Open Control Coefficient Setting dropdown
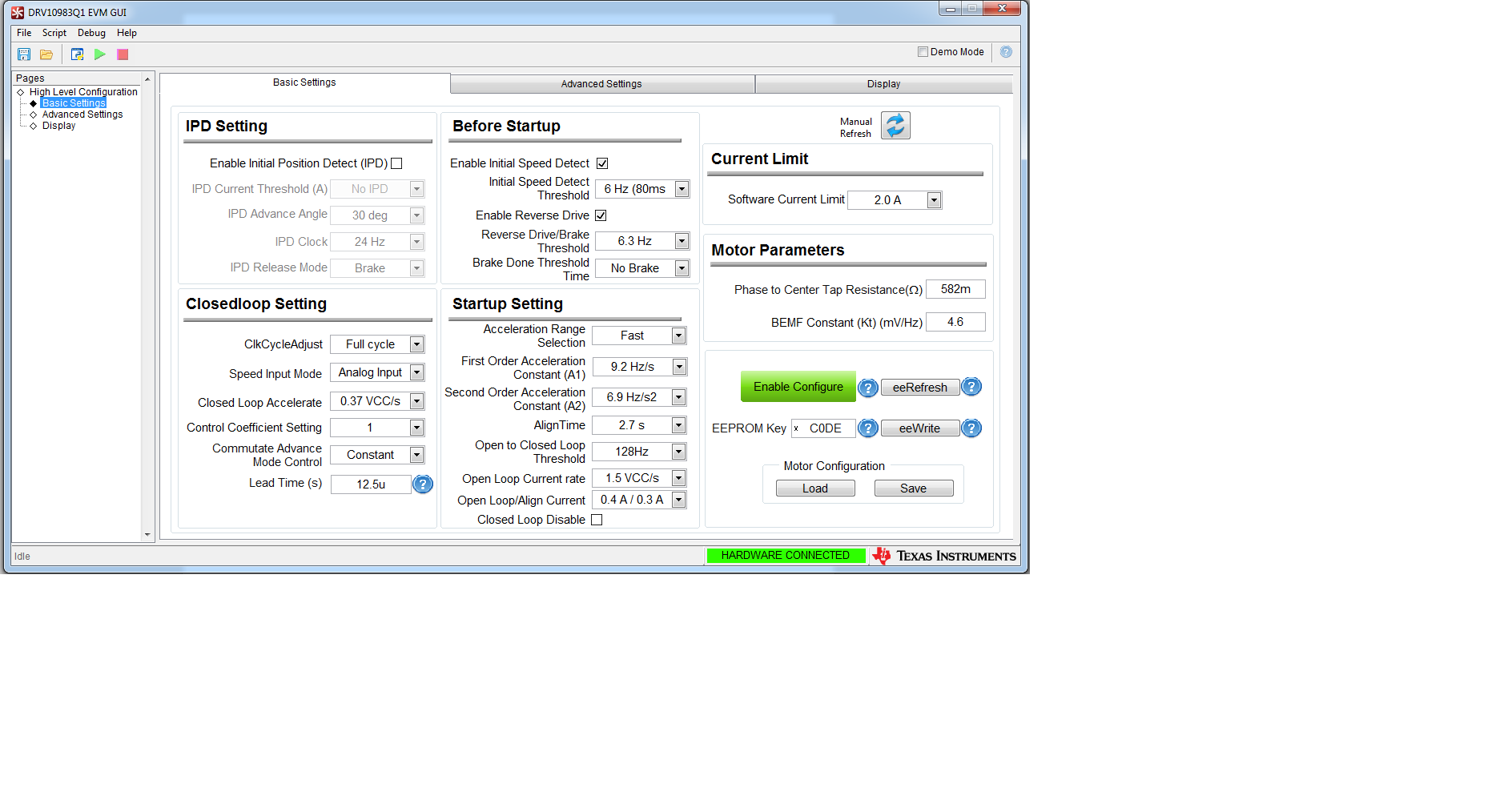Screen dimensions: 1504x812 tap(377, 428)
